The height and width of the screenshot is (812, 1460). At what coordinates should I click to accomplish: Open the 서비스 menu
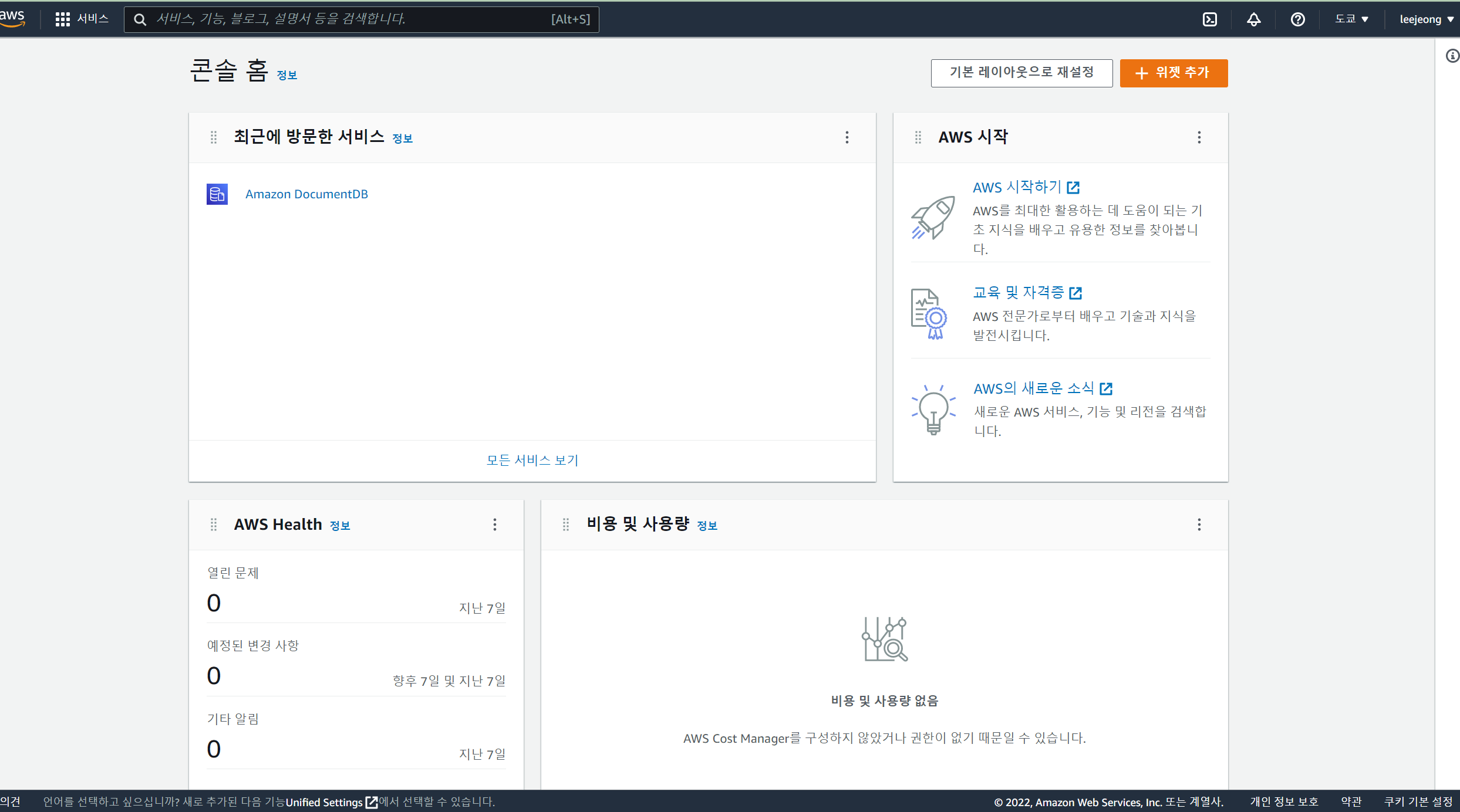click(82, 19)
